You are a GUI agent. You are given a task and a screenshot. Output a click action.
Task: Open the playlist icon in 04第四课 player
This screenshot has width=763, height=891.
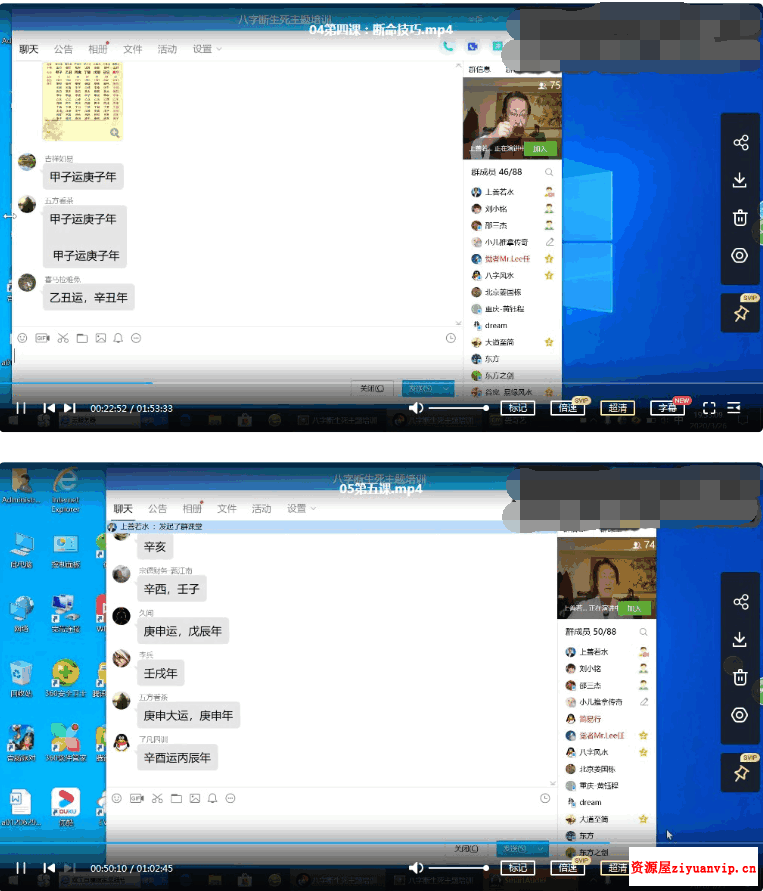click(734, 407)
